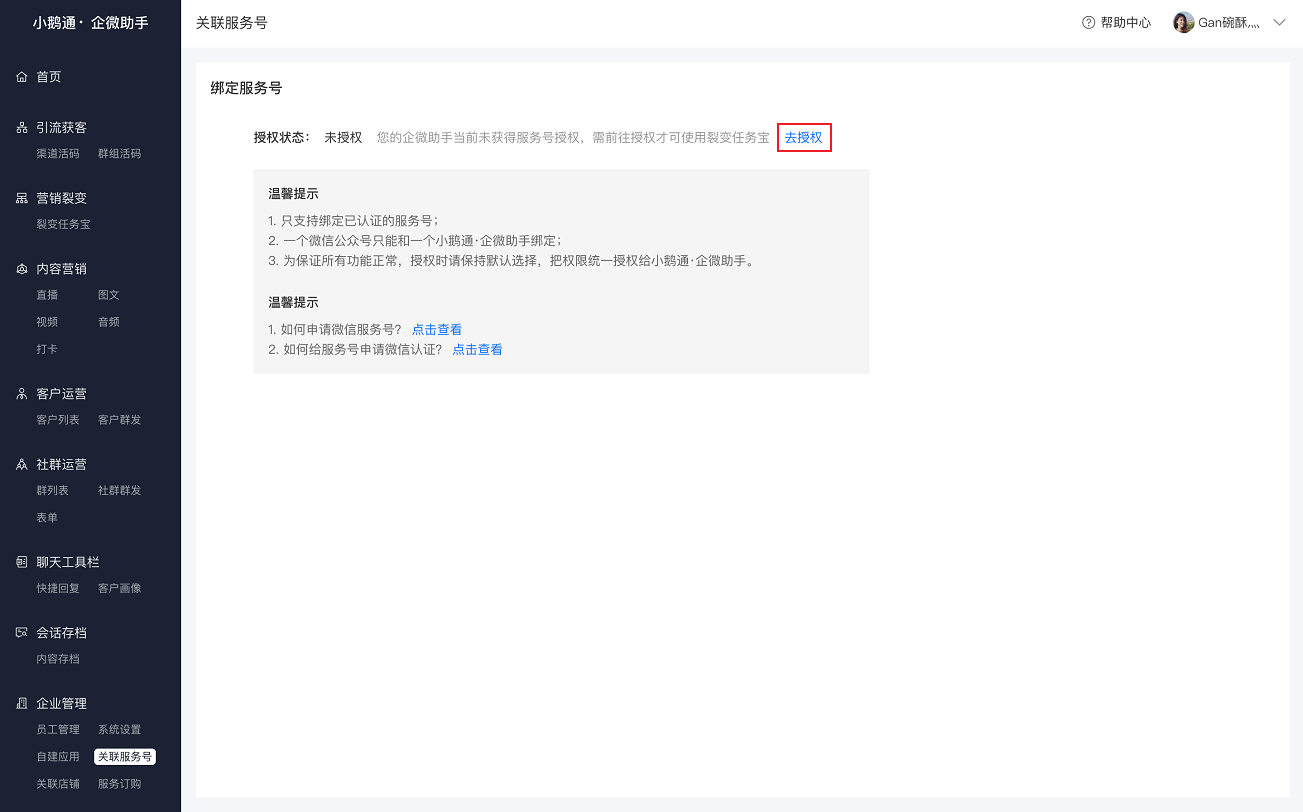Click the 企业管理 section heading
1303x812 pixels.
pos(62,704)
